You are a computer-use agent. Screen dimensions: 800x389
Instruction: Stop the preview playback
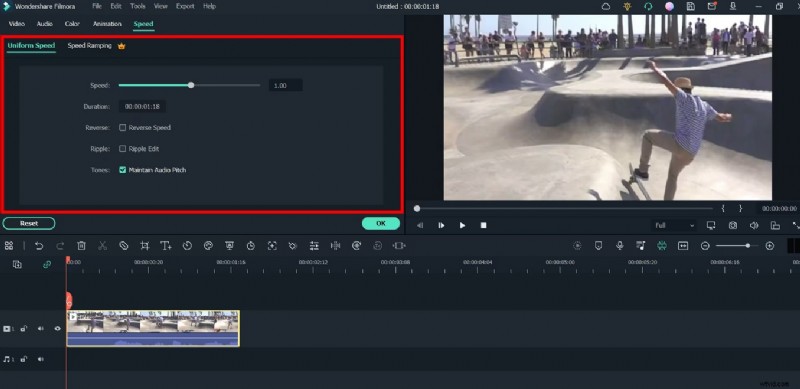pyautogui.click(x=484, y=225)
